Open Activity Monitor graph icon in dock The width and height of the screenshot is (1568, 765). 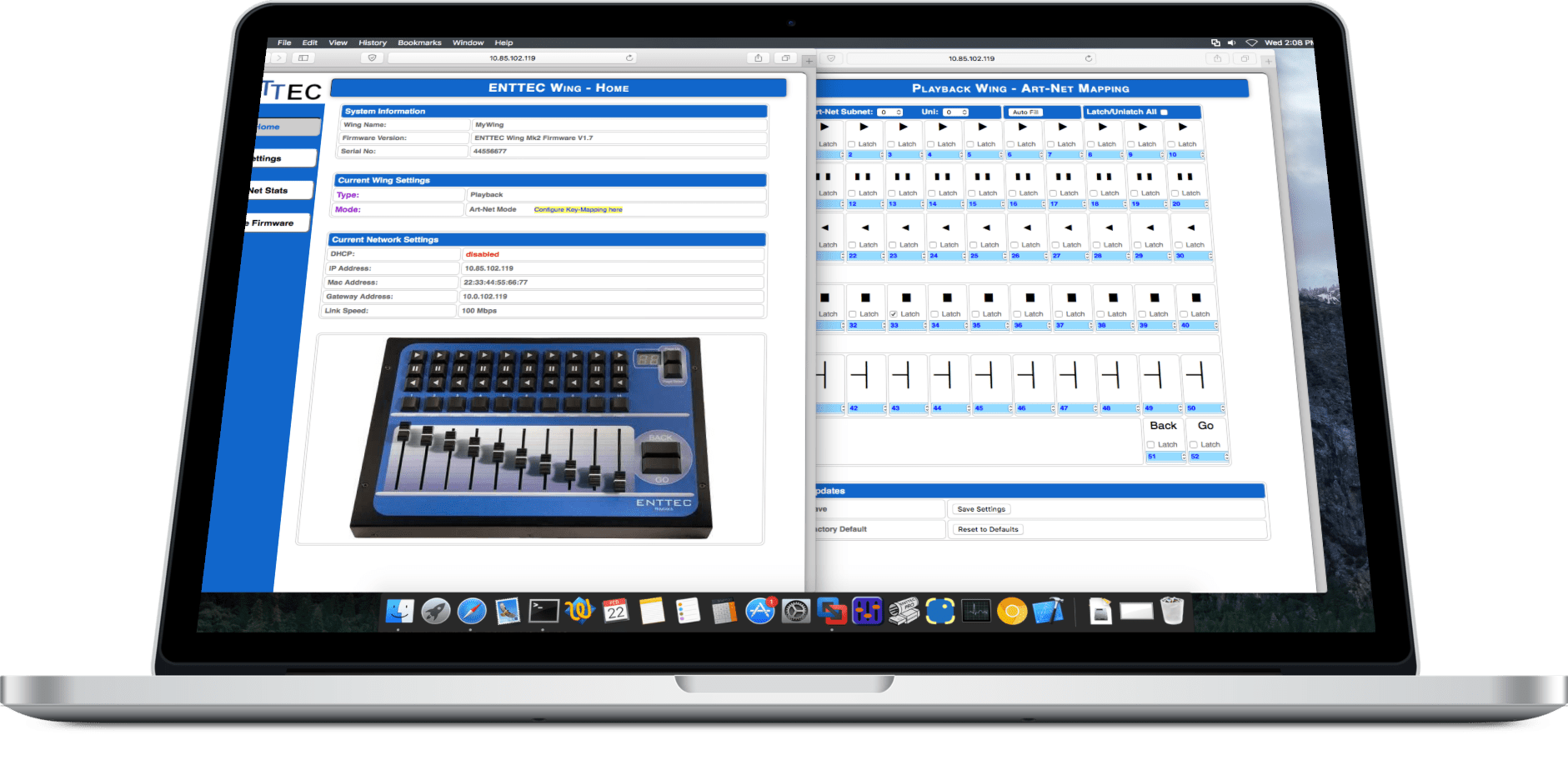(975, 612)
